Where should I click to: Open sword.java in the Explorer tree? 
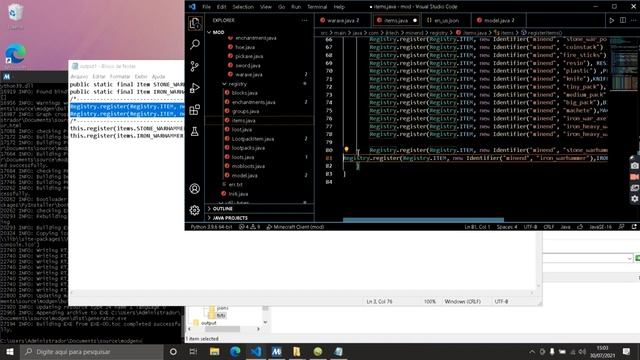248,66
